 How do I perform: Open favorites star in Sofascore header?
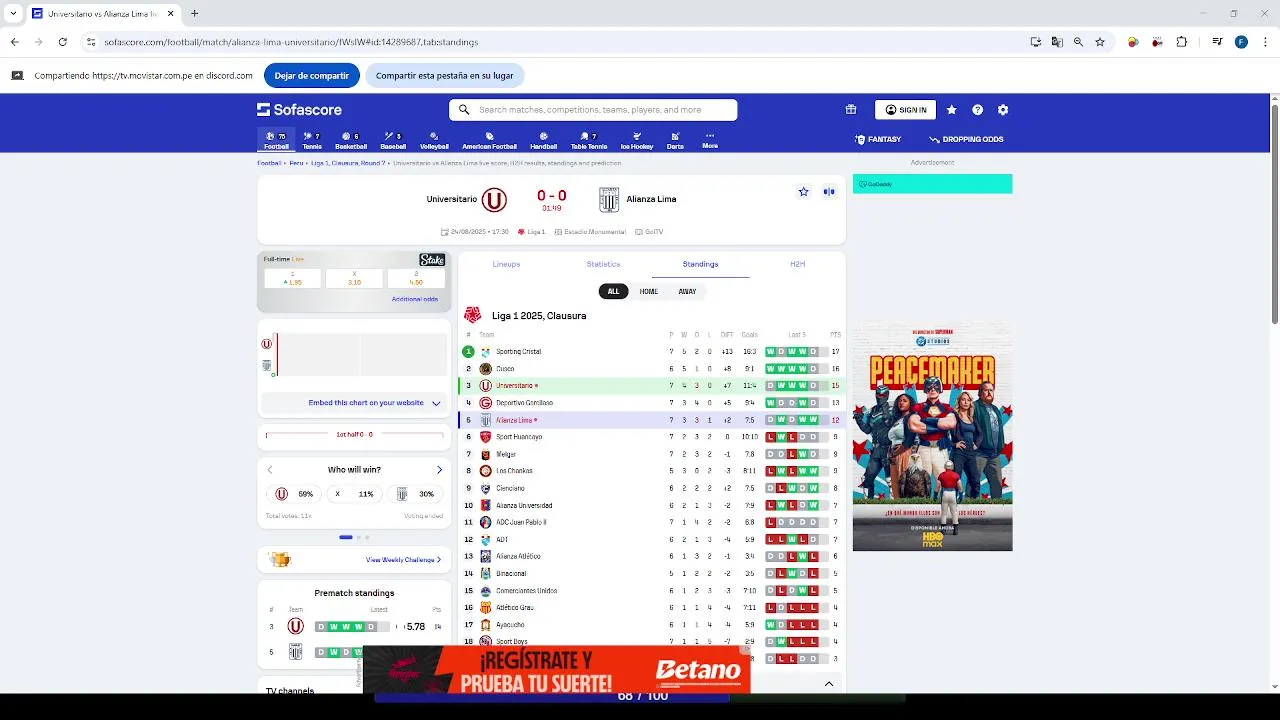tap(951, 110)
